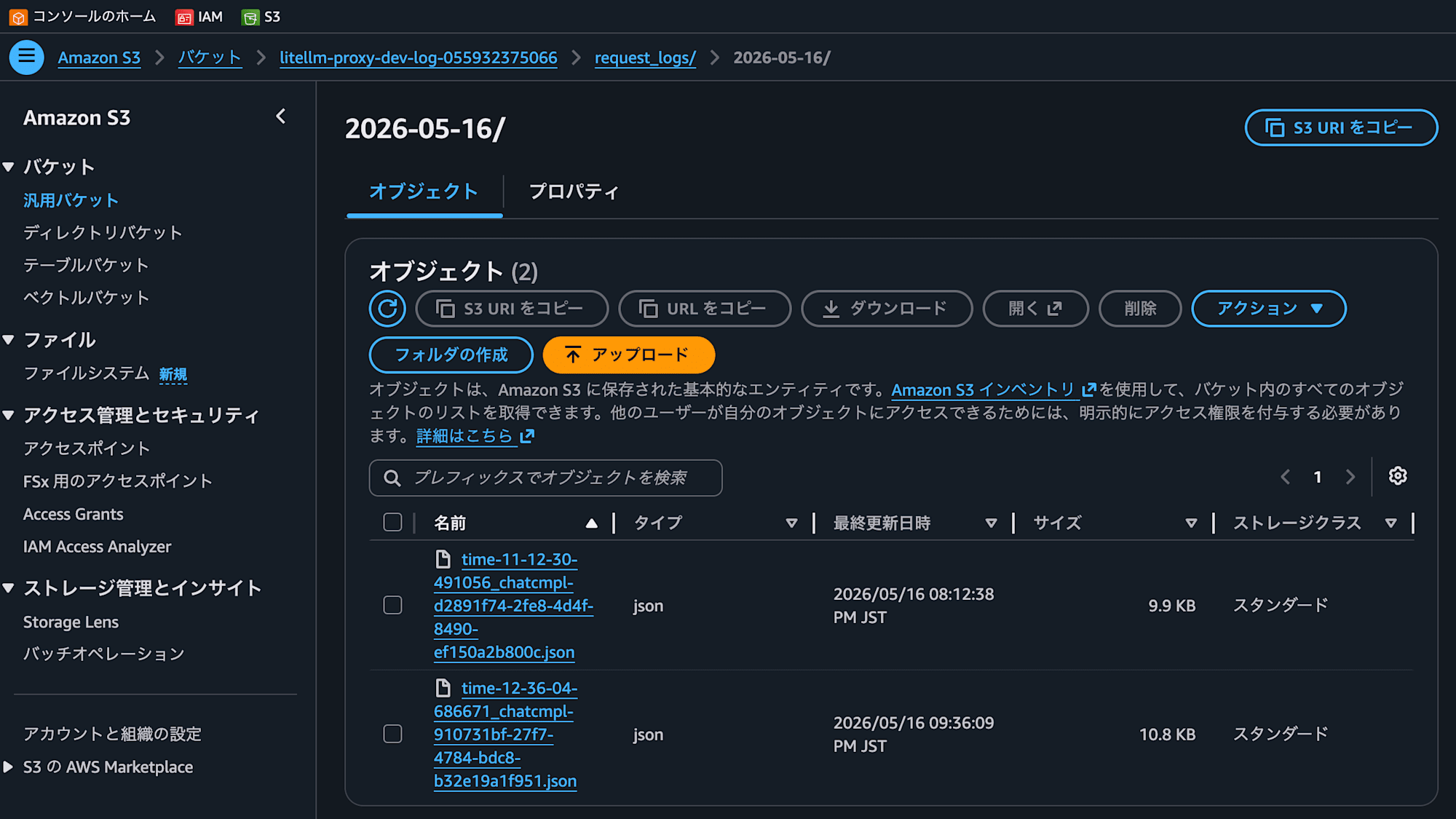This screenshot has height=819, width=1456.
Task: Open Amazon S3 breadcrumb link
Action: pyautogui.click(x=99, y=58)
